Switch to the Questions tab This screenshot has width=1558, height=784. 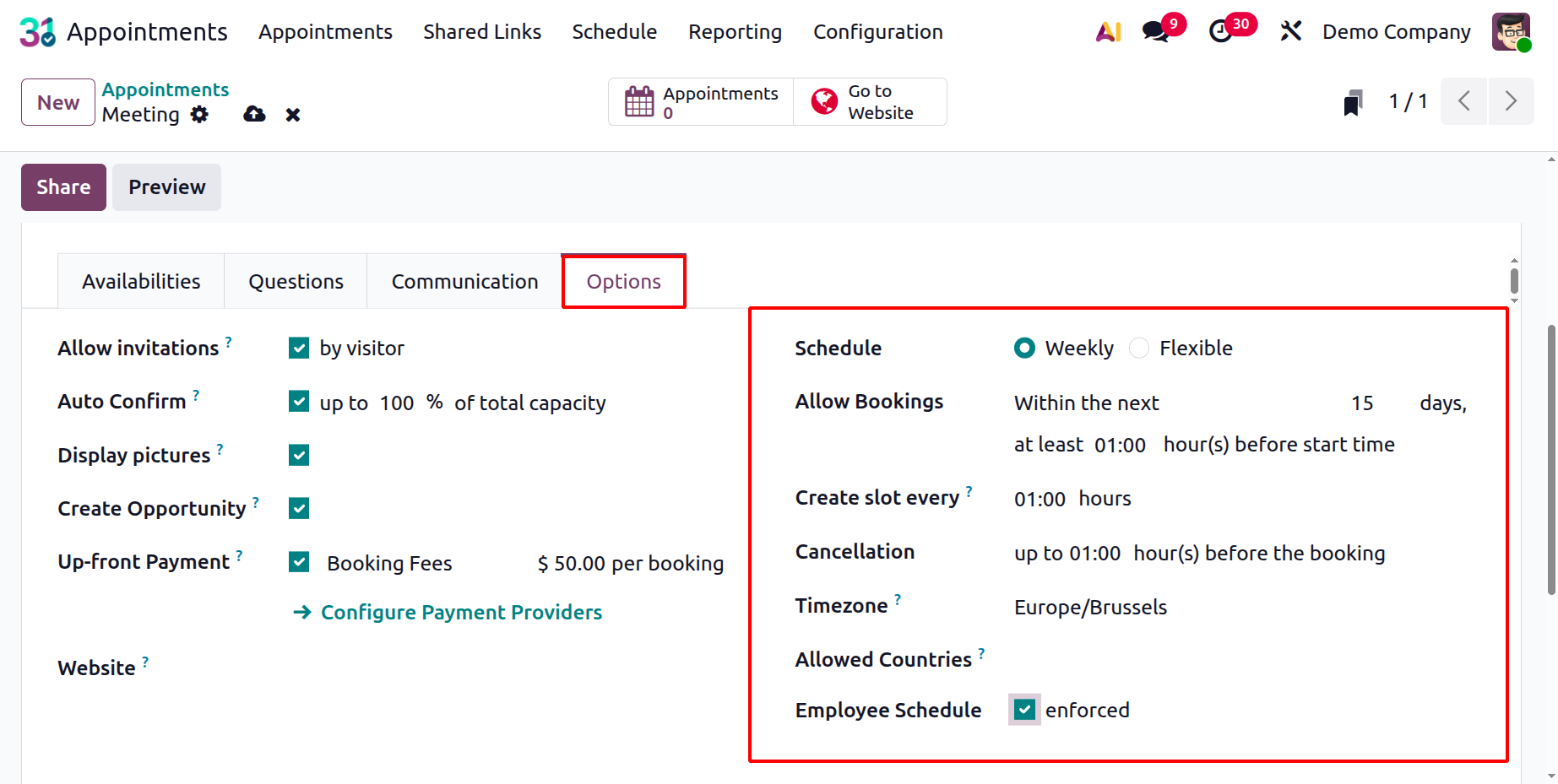click(295, 281)
